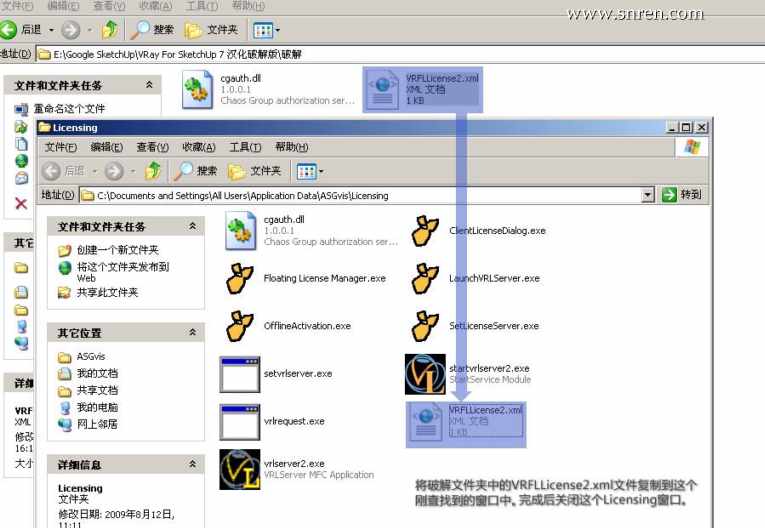Viewport: 765px width, 528px height.
Task: Click Search (搜索) in back window toolbar
Action: 153,30
